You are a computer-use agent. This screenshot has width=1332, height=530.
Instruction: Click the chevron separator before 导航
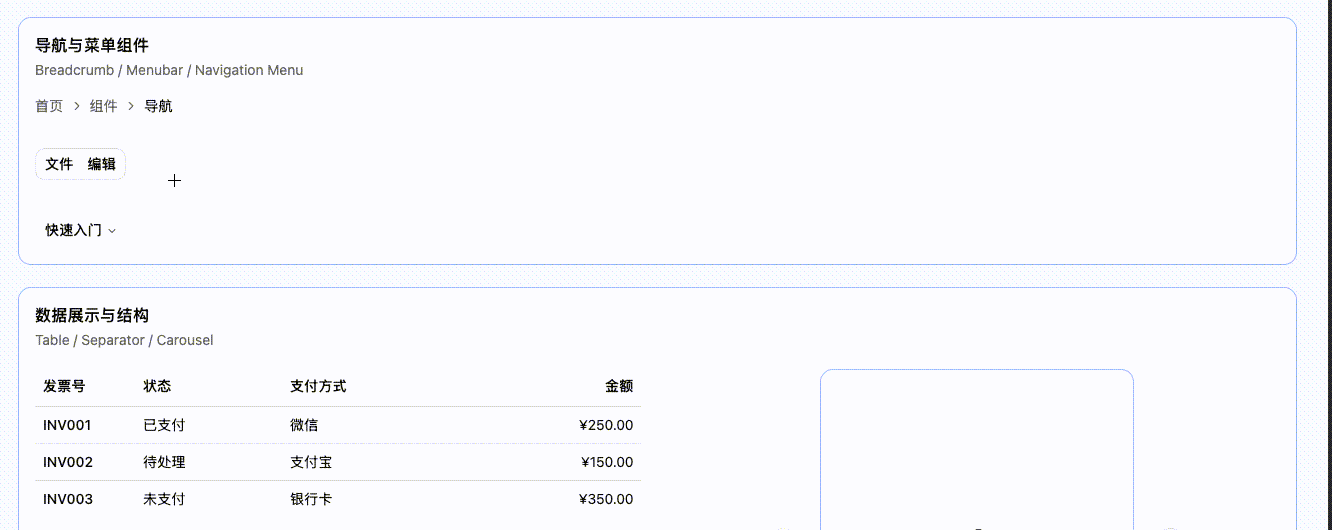coord(131,106)
